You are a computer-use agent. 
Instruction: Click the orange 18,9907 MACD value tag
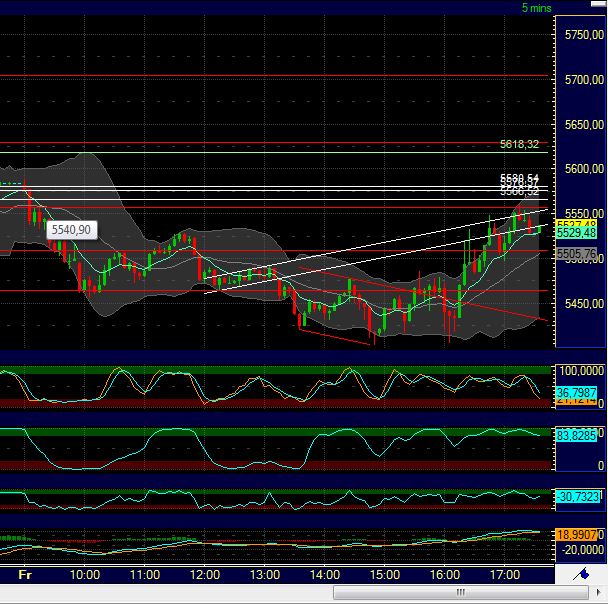[x=576, y=535]
